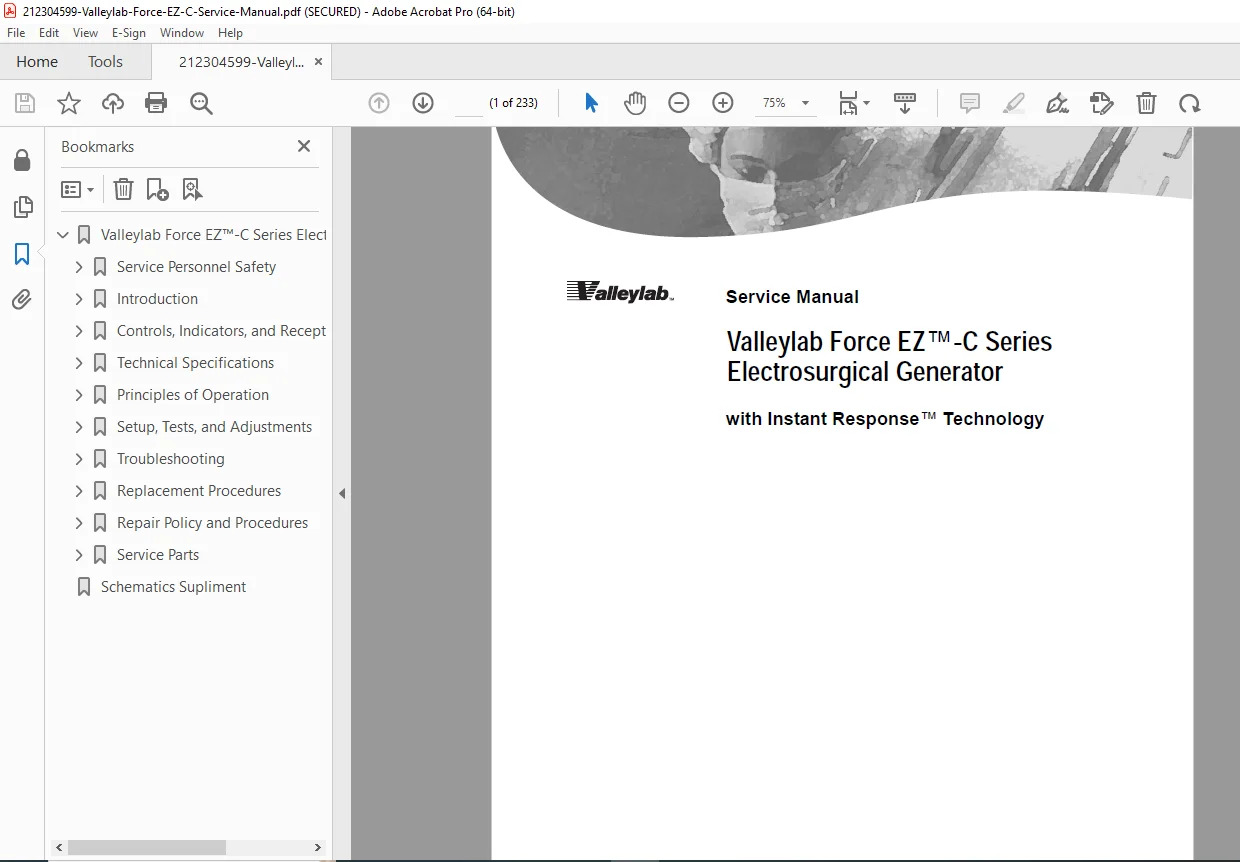This screenshot has height=862, width=1240.
Task: Jump to Schematics Supliment bookmark
Action: (x=173, y=587)
